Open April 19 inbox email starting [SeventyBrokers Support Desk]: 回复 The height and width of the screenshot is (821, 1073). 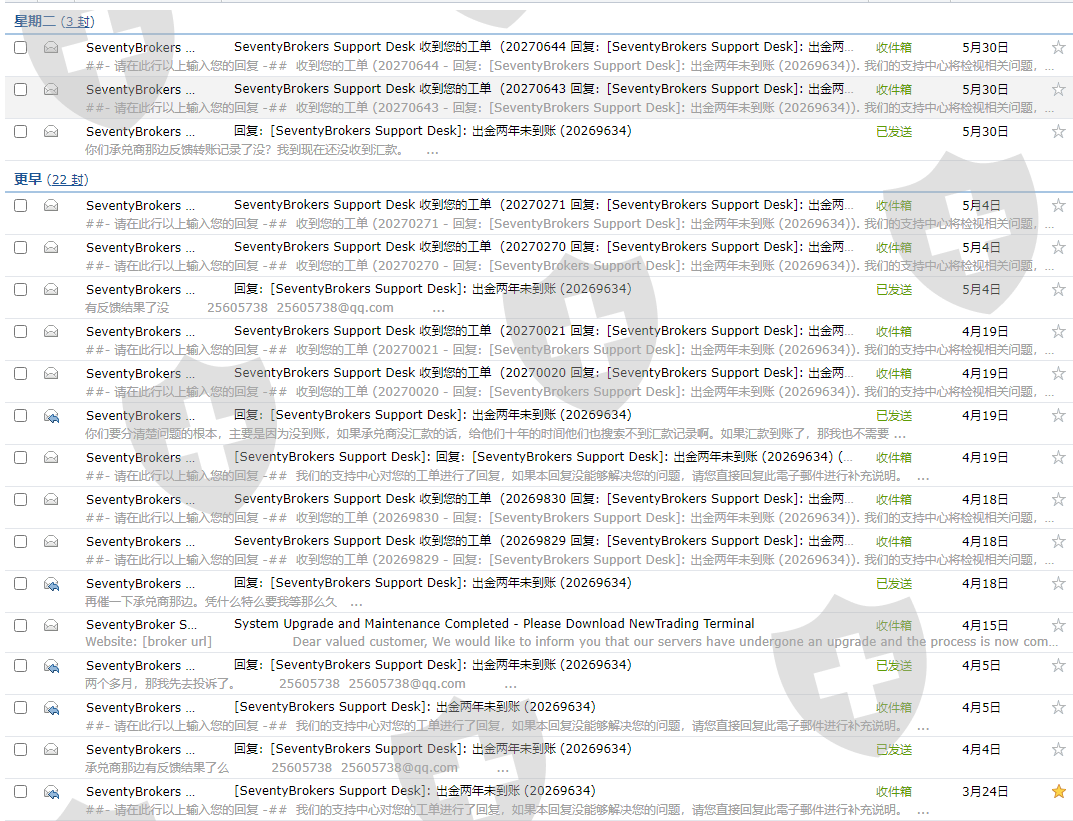point(543,456)
